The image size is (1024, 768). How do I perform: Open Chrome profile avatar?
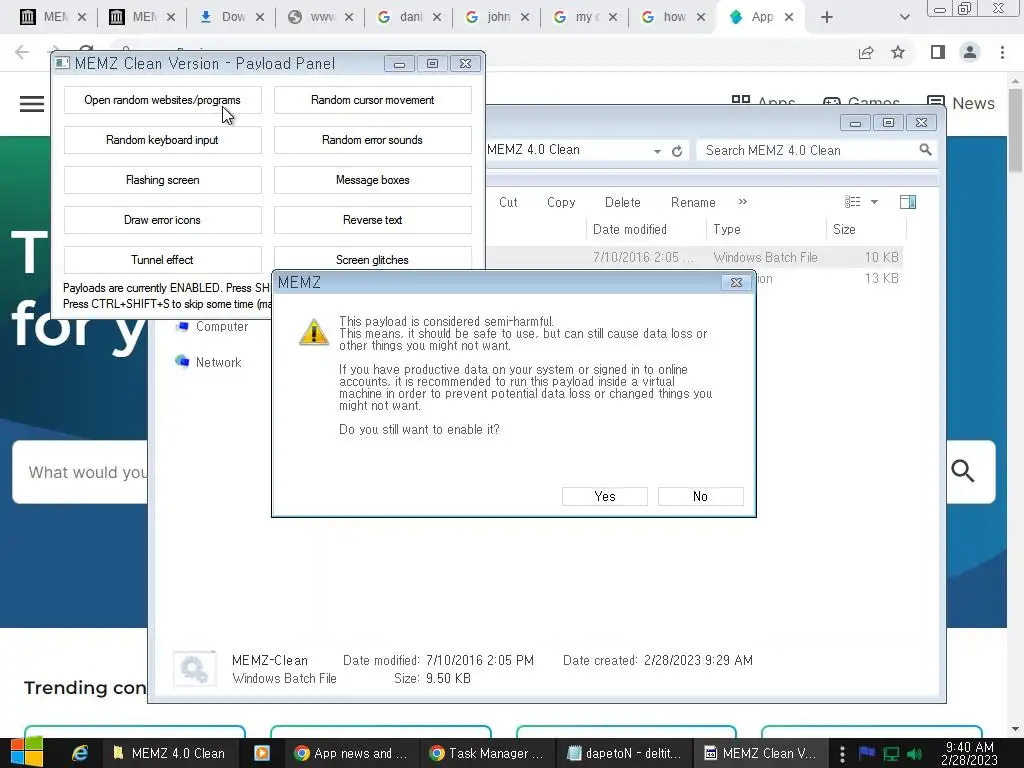(970, 52)
